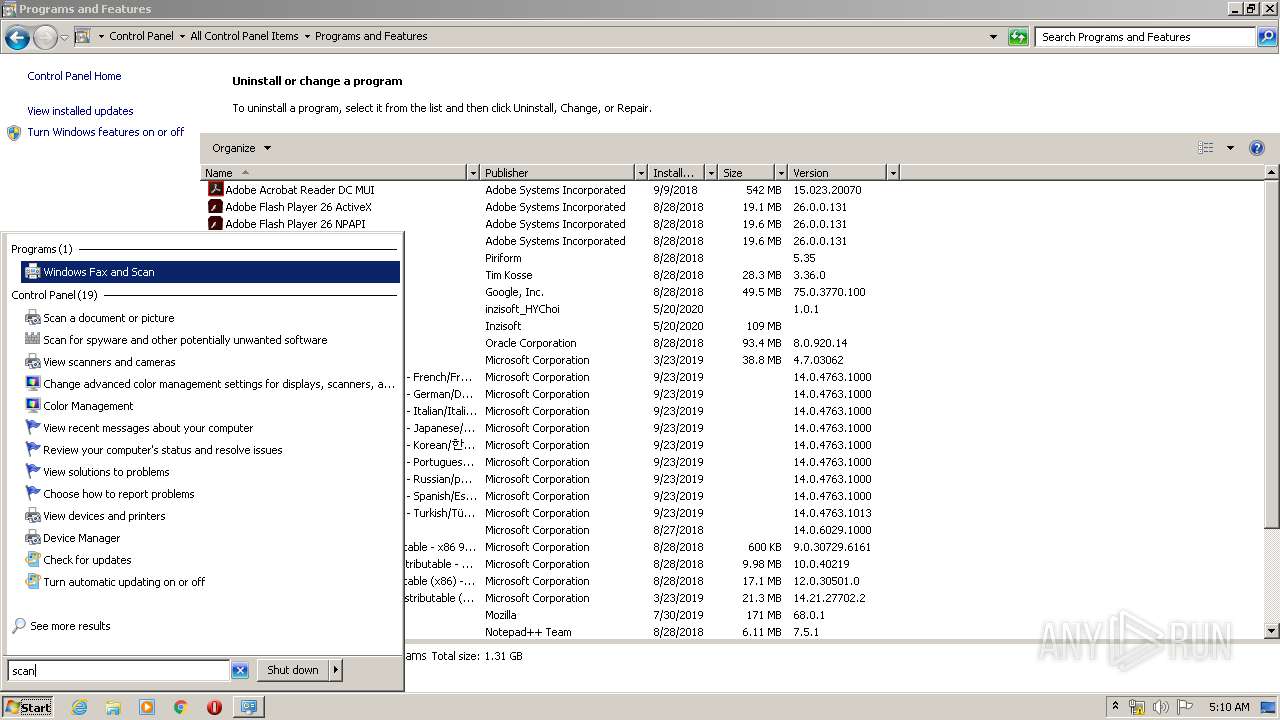Open Scan a document or picture

point(108,318)
